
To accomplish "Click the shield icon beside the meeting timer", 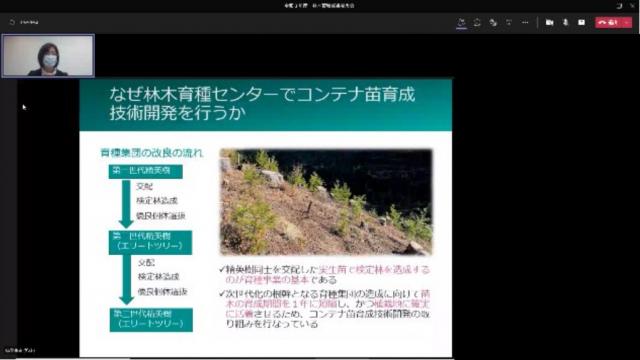I will 12,22.
